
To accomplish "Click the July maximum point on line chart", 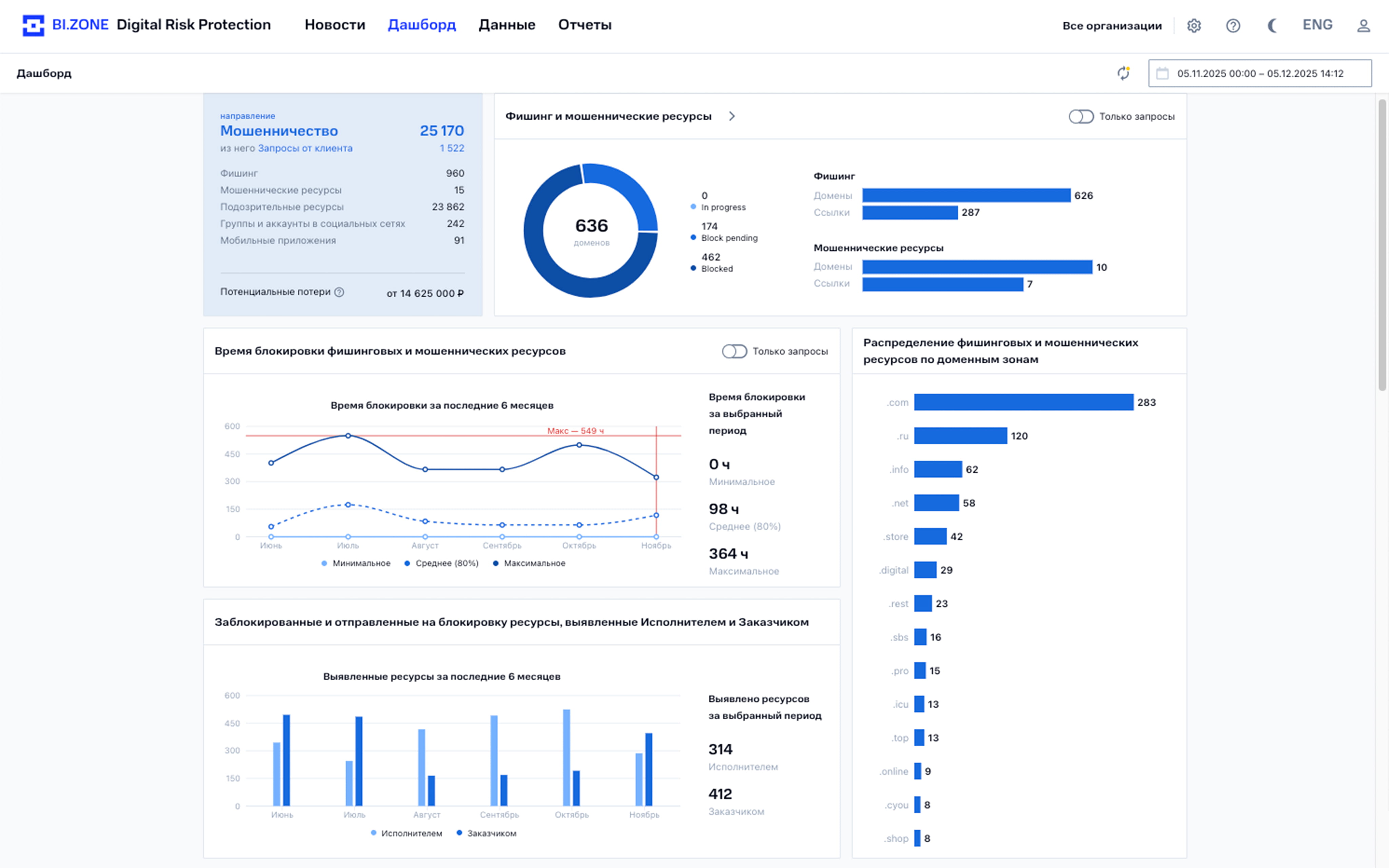I will [x=348, y=436].
